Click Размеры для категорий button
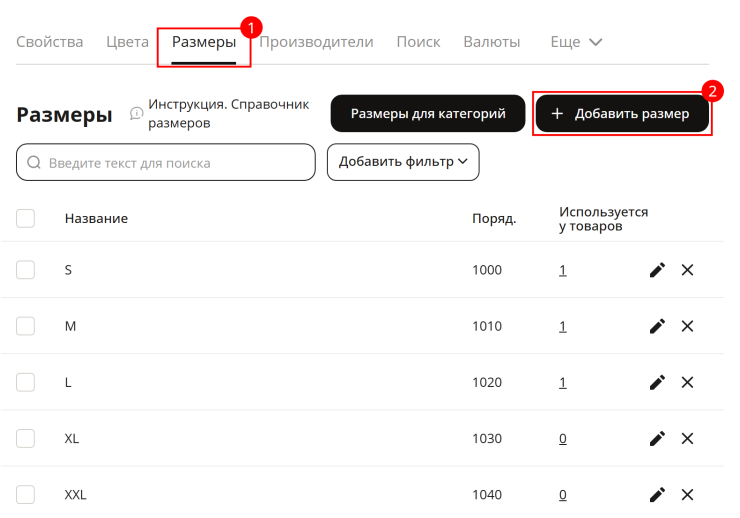Viewport: 740px width, 518px height. click(x=428, y=114)
